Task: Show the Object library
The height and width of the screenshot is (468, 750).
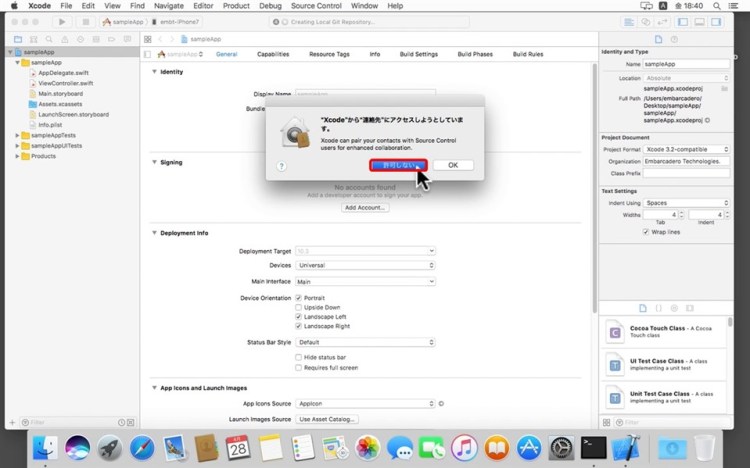Action: (674, 308)
